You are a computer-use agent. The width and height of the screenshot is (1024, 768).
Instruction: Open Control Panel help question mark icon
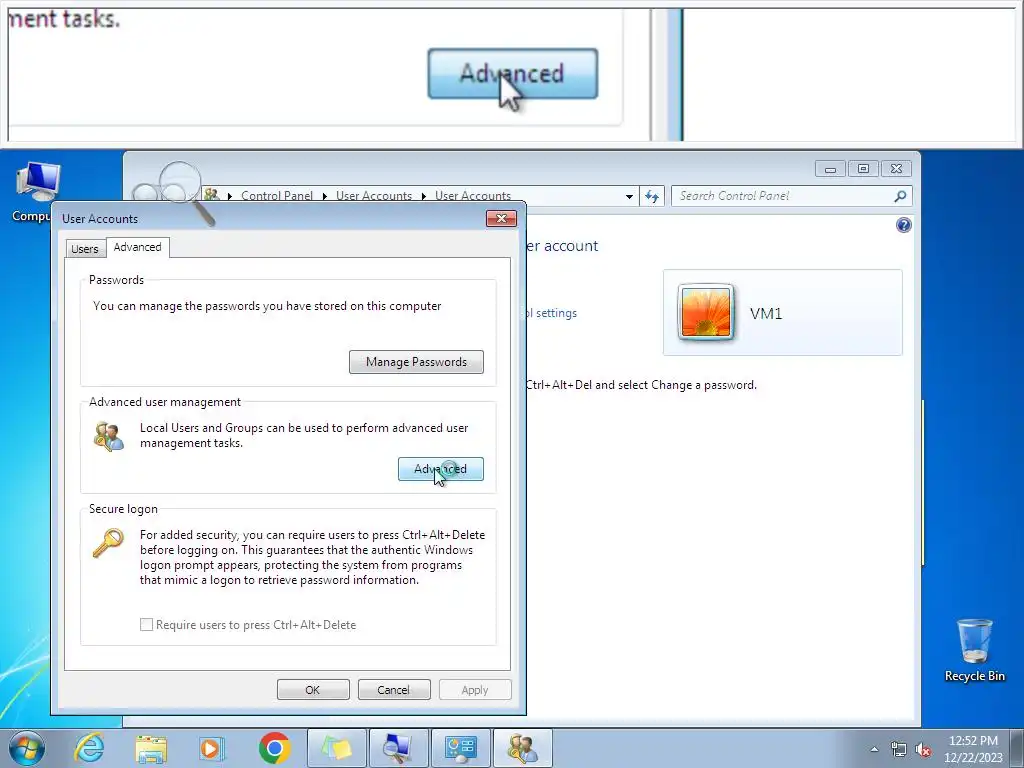click(x=903, y=225)
